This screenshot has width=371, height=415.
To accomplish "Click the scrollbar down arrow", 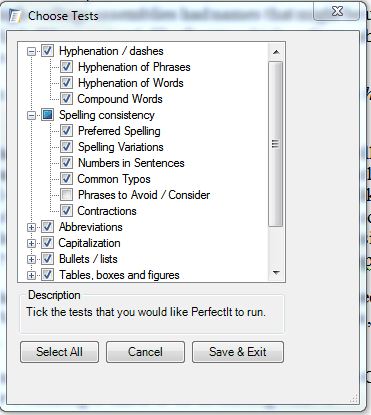I will (x=276, y=273).
